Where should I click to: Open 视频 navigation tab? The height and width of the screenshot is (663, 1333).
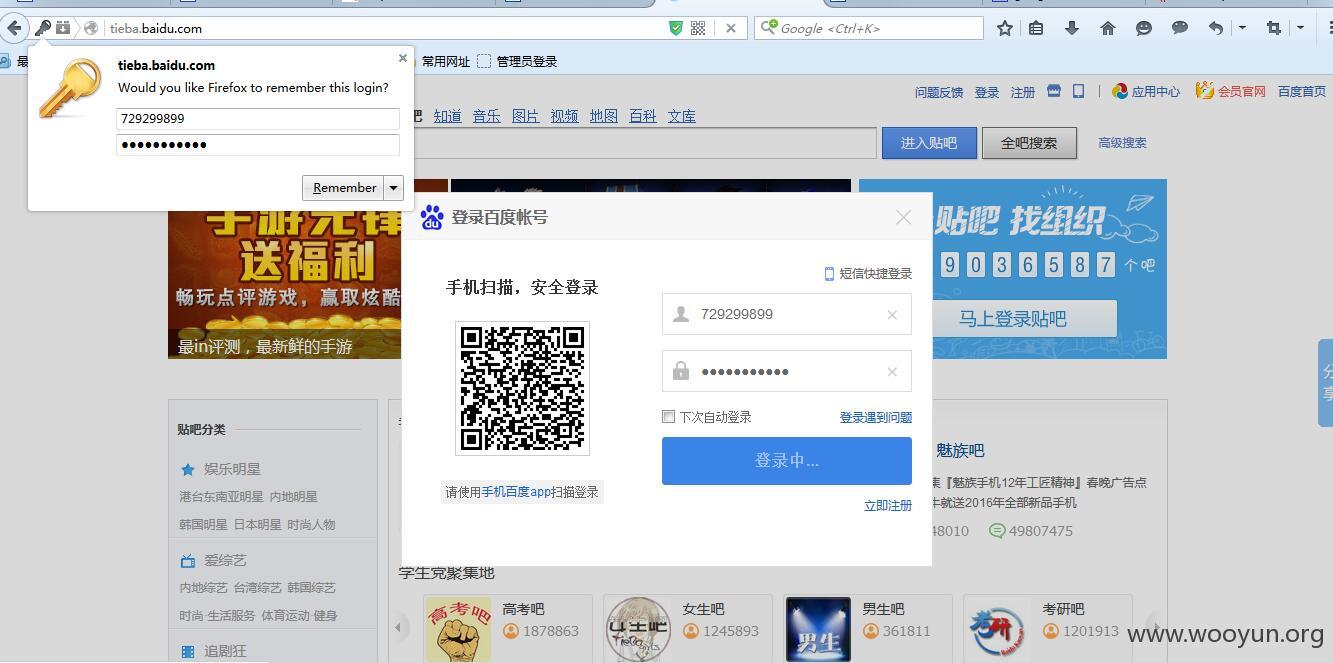(x=565, y=116)
